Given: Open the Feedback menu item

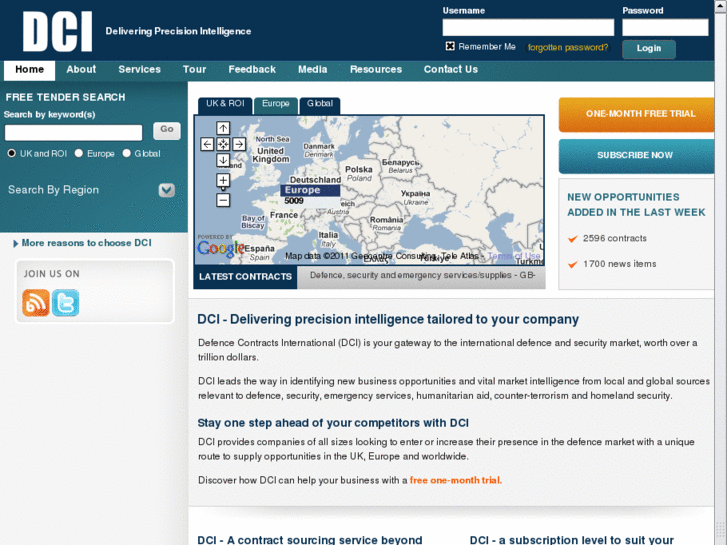Looking at the screenshot, I should pyautogui.click(x=252, y=70).
